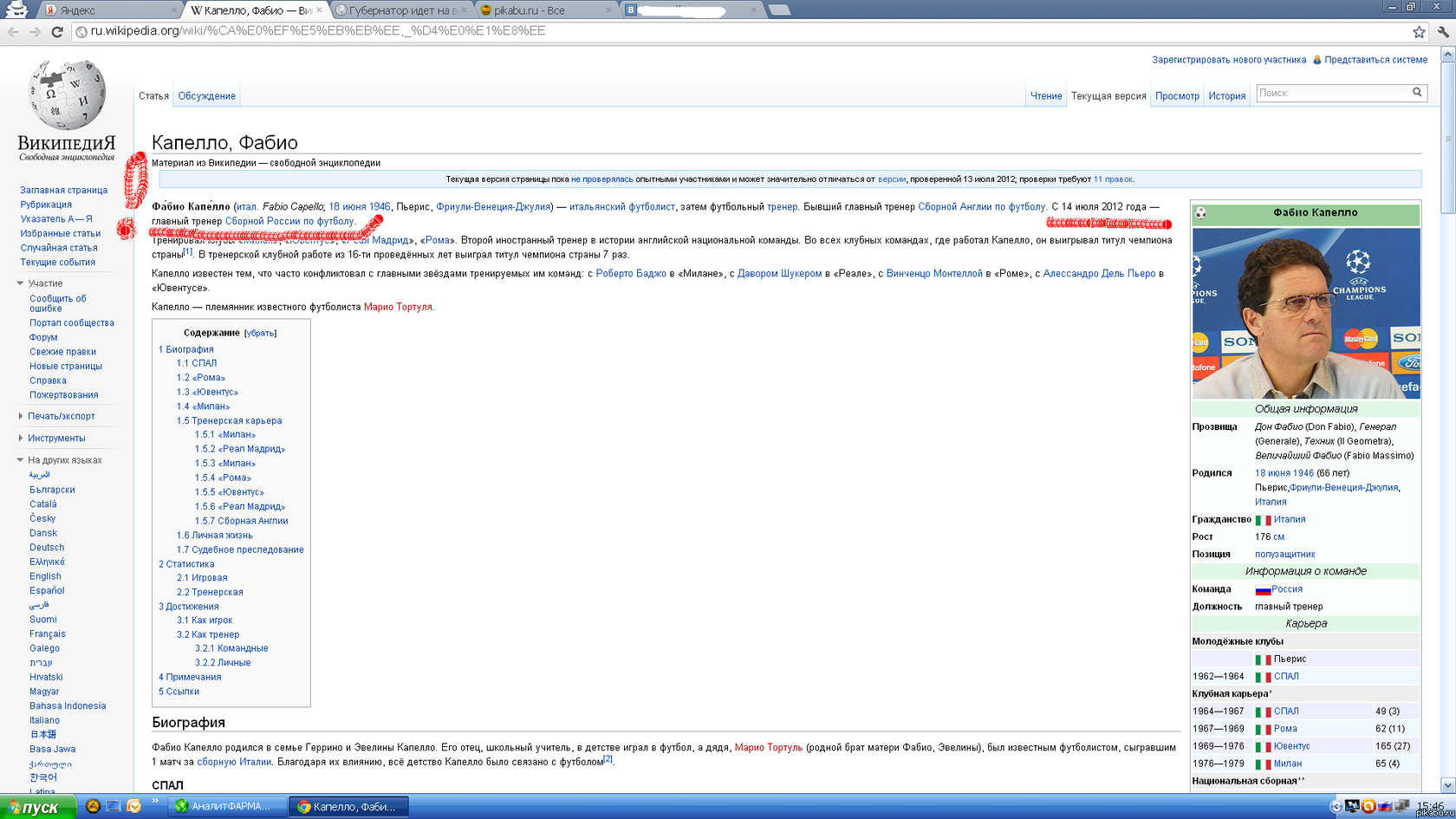The width and height of the screenshot is (1456, 819).
Task: Collapse the 'На других языках' section
Action: (20, 460)
